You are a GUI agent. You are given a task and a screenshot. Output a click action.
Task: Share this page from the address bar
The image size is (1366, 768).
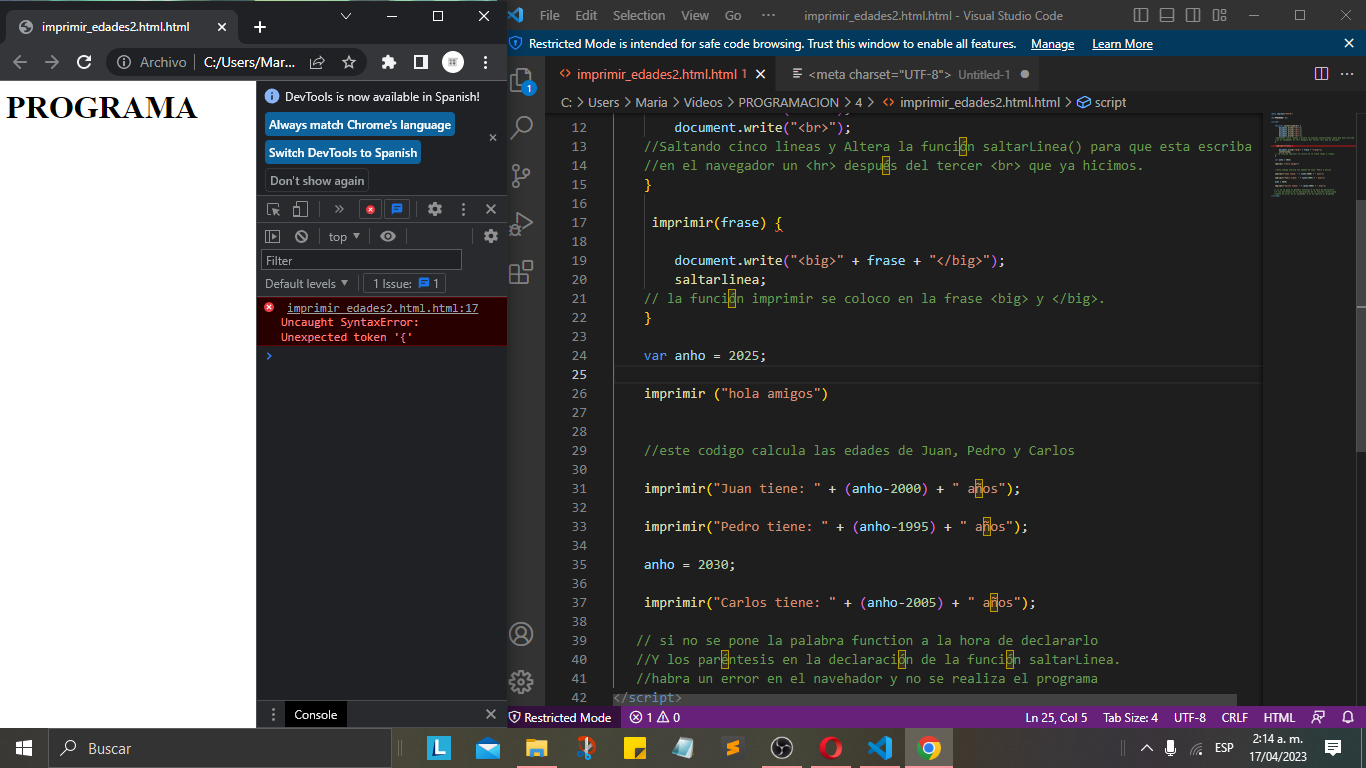(x=317, y=62)
